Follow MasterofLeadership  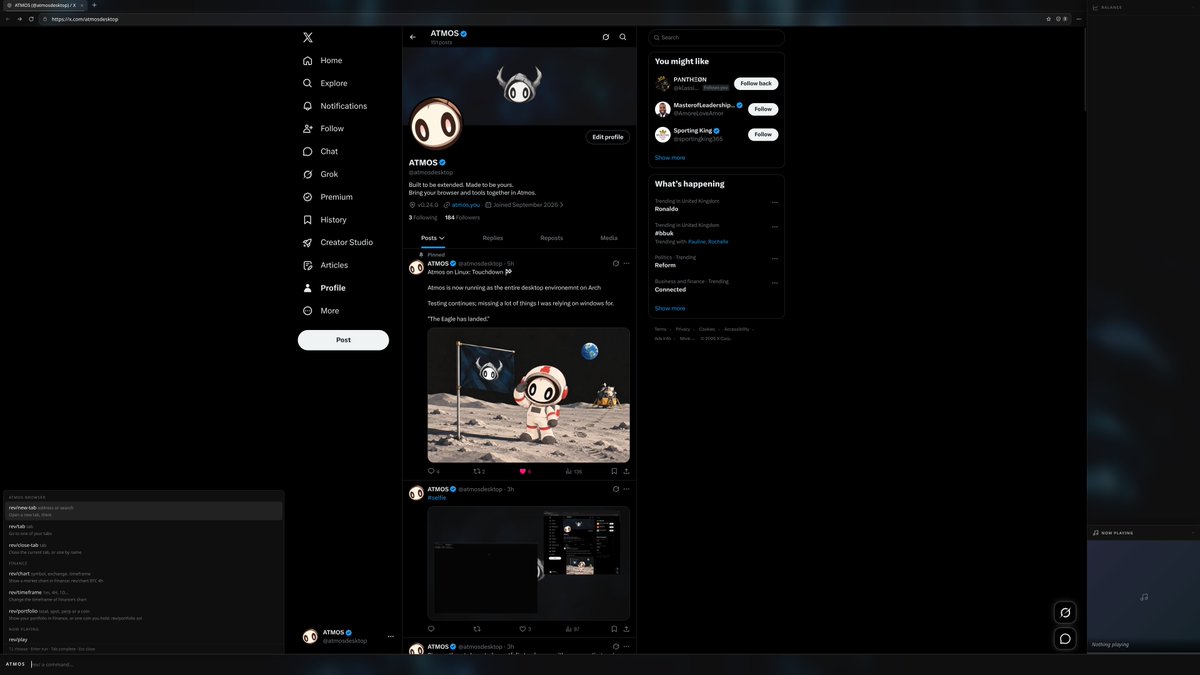(x=763, y=109)
